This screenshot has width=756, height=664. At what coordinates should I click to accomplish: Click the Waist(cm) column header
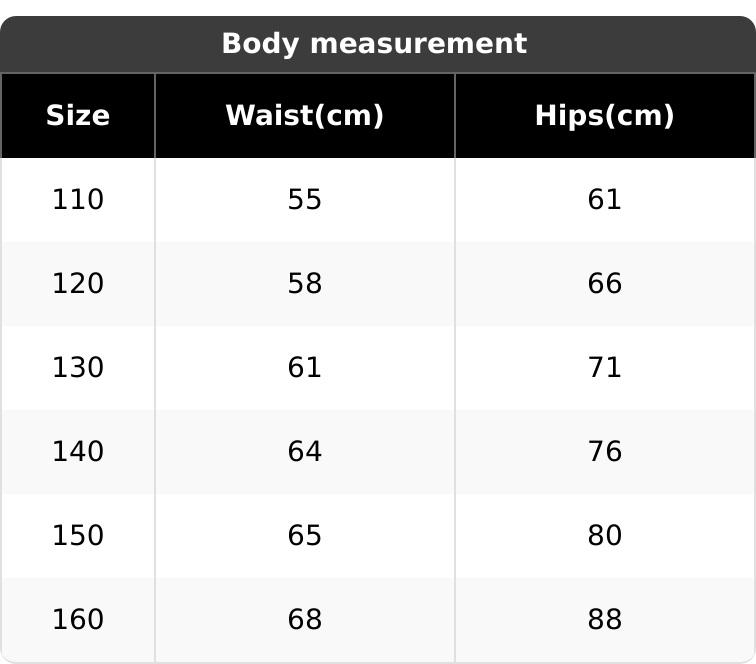304,116
